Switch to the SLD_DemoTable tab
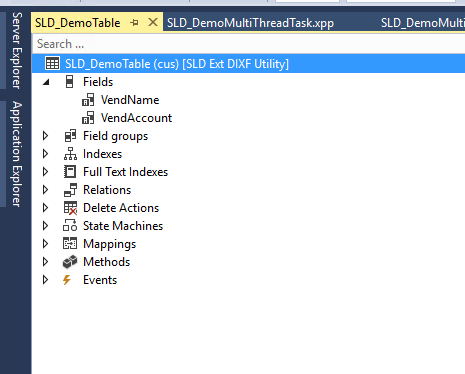Viewport: 465px width, 374px height. tap(78, 23)
